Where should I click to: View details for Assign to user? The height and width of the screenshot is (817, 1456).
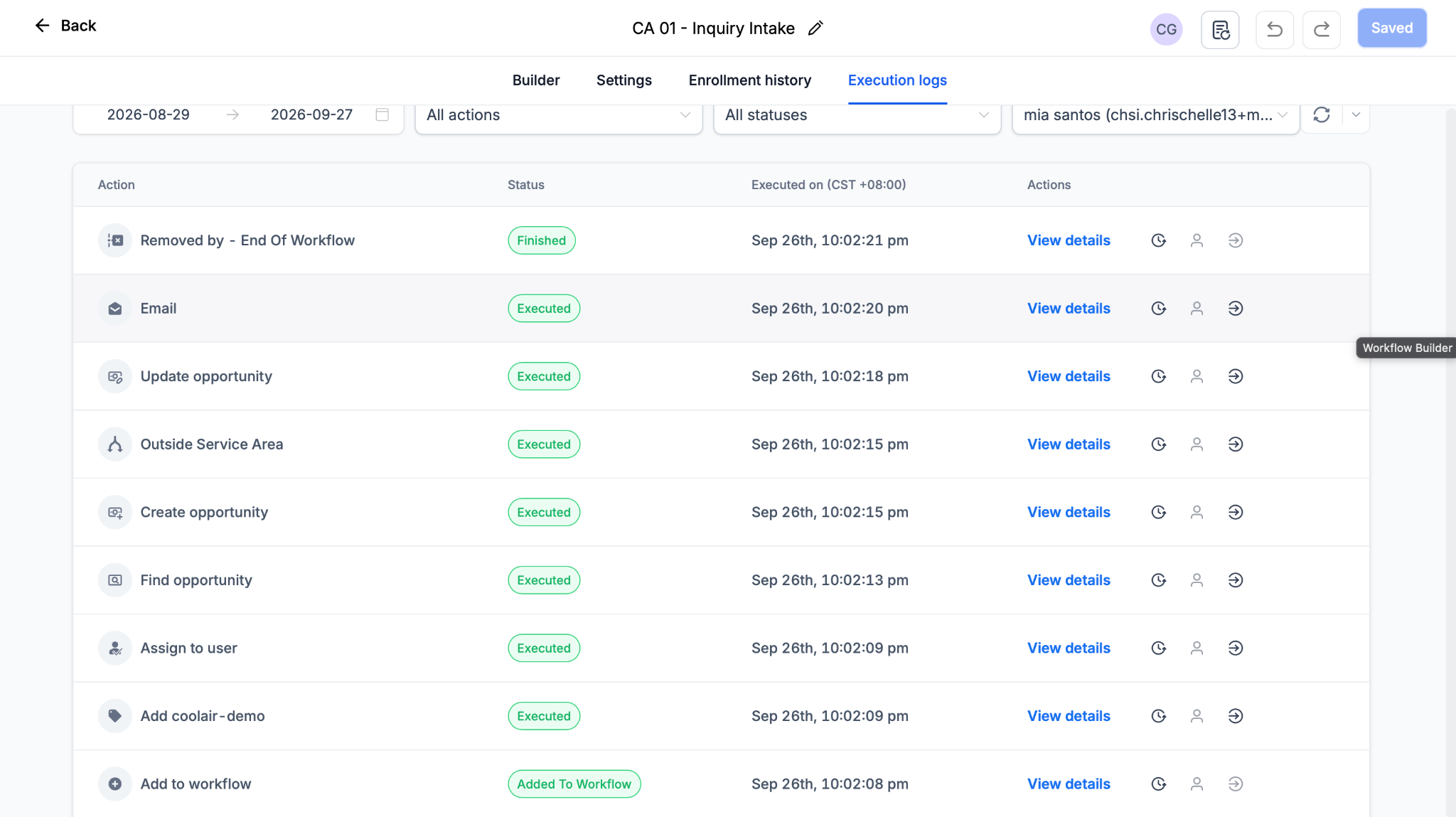point(1069,648)
